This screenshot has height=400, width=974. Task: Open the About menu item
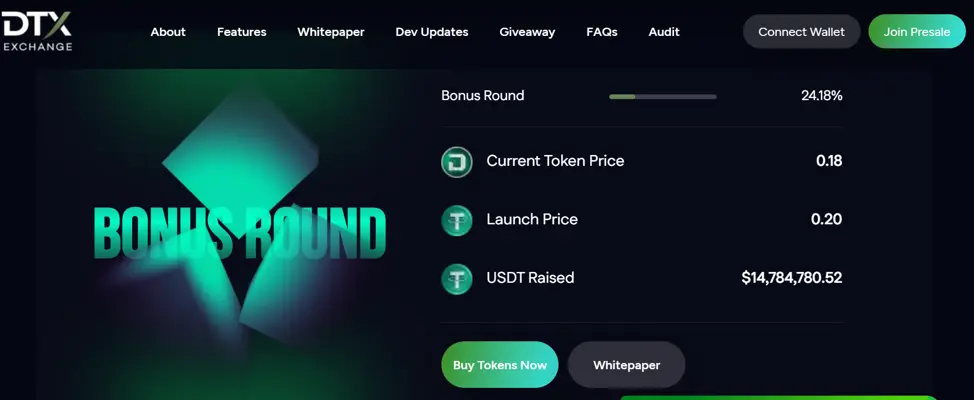point(168,32)
